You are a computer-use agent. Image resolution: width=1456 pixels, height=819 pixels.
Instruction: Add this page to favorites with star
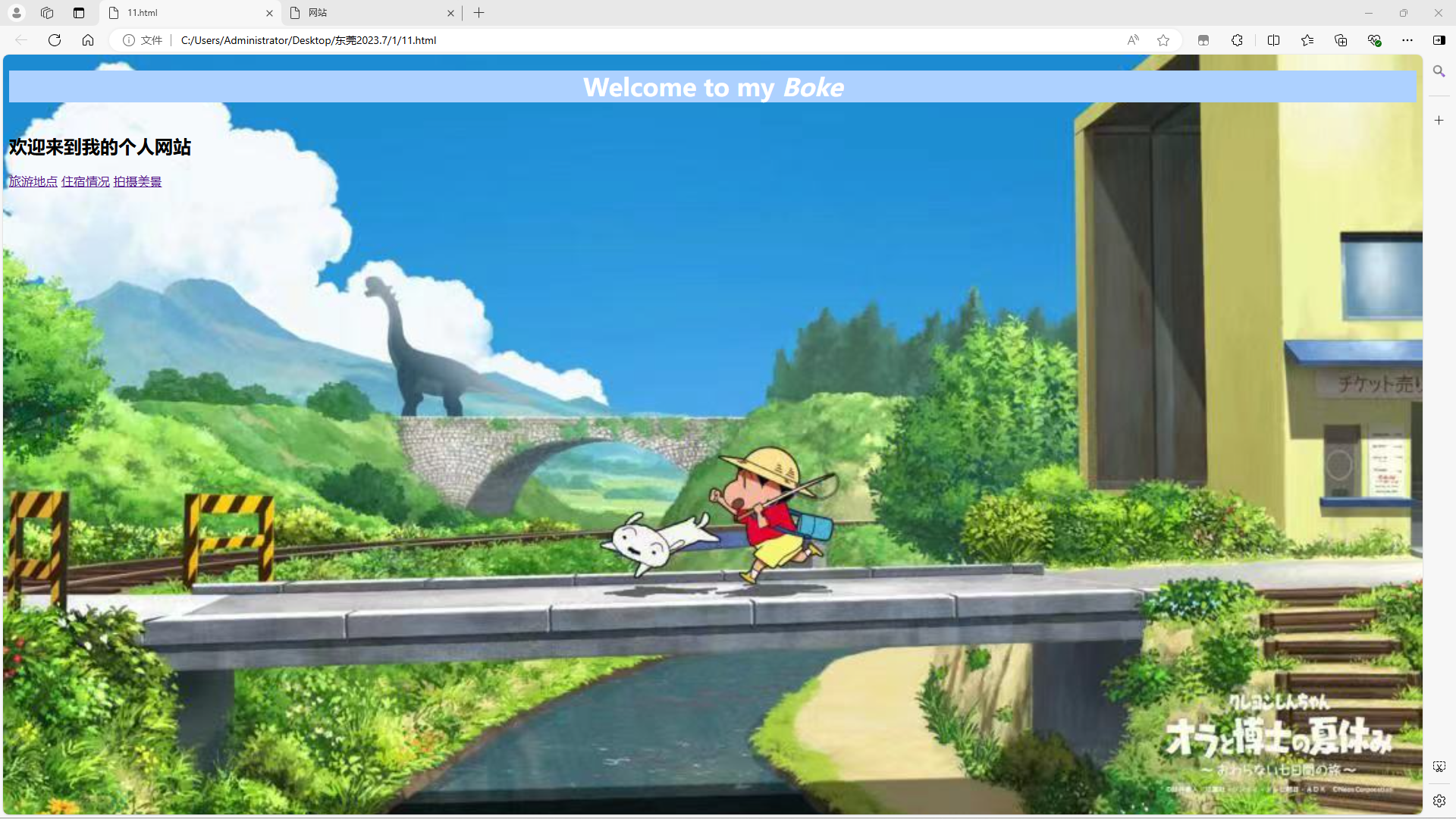1163,40
